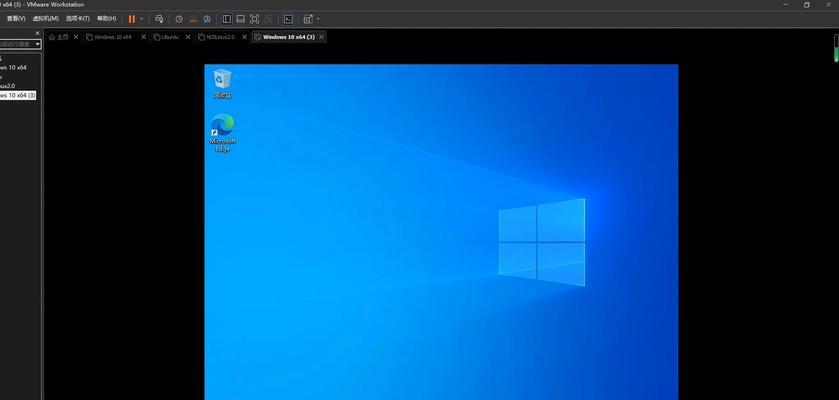Select the NDLinux2.0 library entry
The image size is (839, 400).
[x=7, y=86]
